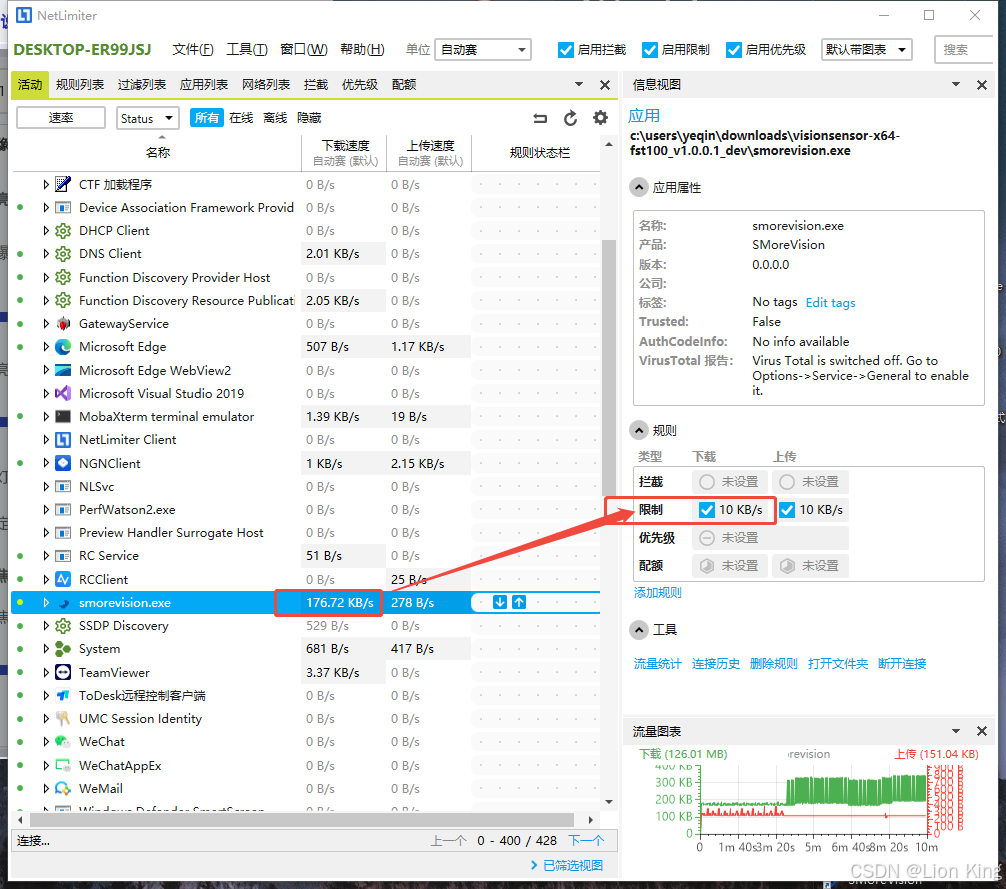Viewport: 1006px width, 889px height.
Task: Open the 工具(T) menu
Action: point(246,50)
